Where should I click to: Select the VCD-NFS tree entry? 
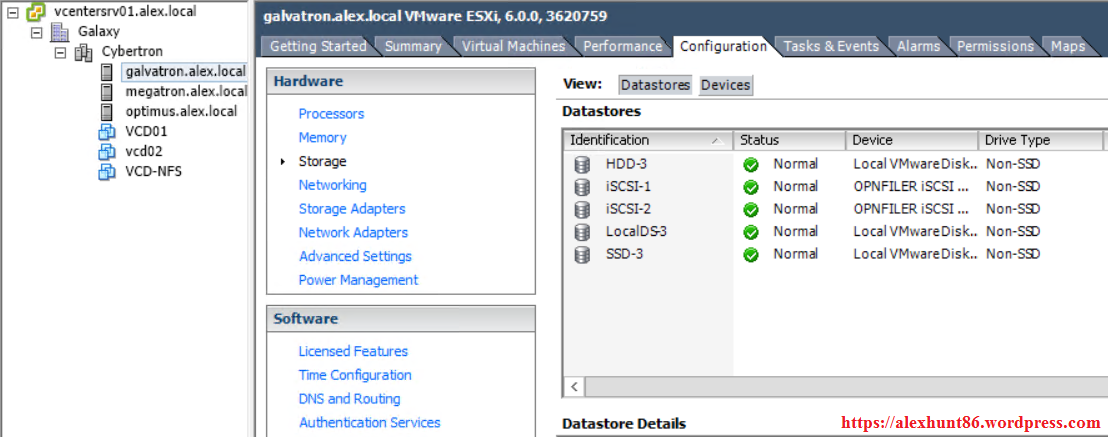tap(153, 171)
